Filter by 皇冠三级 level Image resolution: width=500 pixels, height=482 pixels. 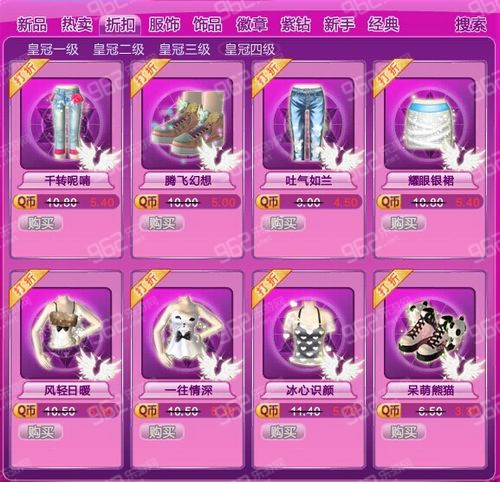pyautogui.click(x=184, y=50)
